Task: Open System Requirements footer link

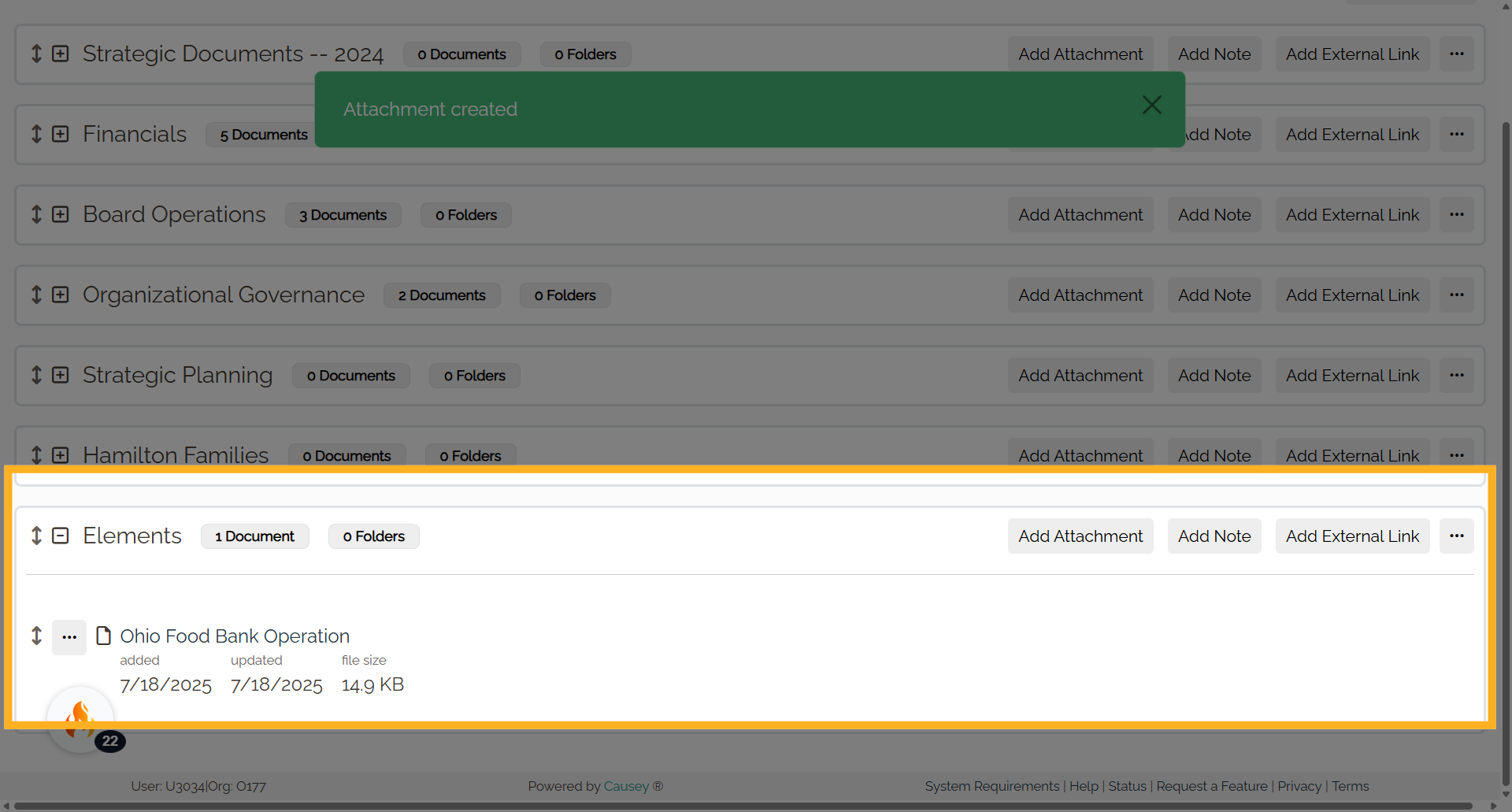Action: pyautogui.click(x=992, y=786)
